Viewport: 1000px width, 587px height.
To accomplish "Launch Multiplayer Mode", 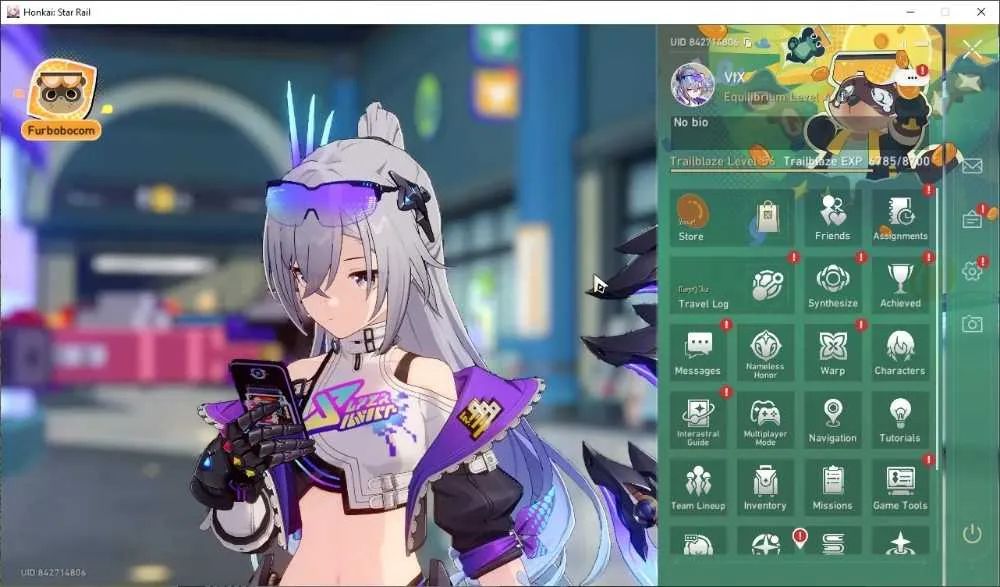I will tap(765, 420).
